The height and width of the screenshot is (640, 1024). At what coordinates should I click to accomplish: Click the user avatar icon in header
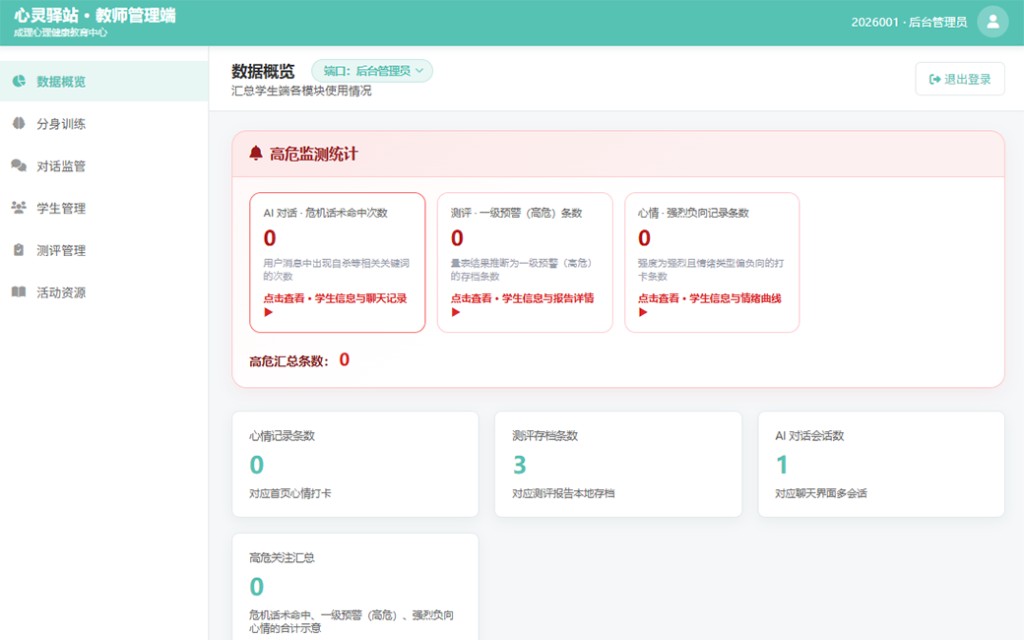pyautogui.click(x=993, y=22)
